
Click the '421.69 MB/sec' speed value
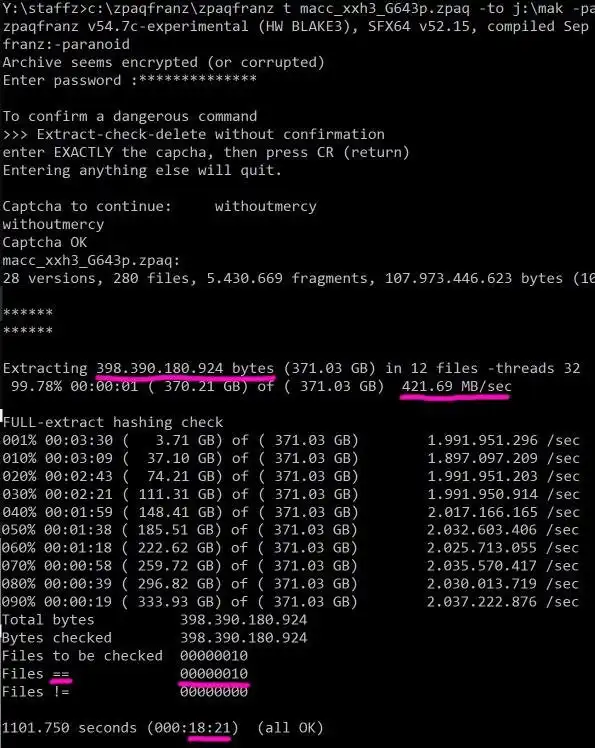[457, 386]
